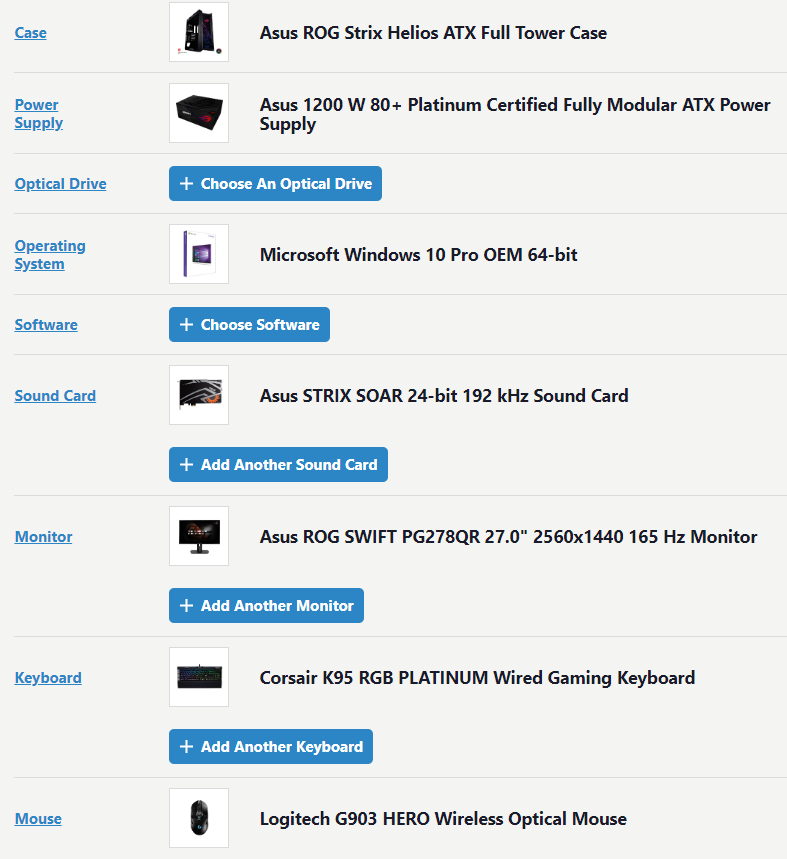Open the Sound Card category link
This screenshot has width=787, height=859.
55,396
